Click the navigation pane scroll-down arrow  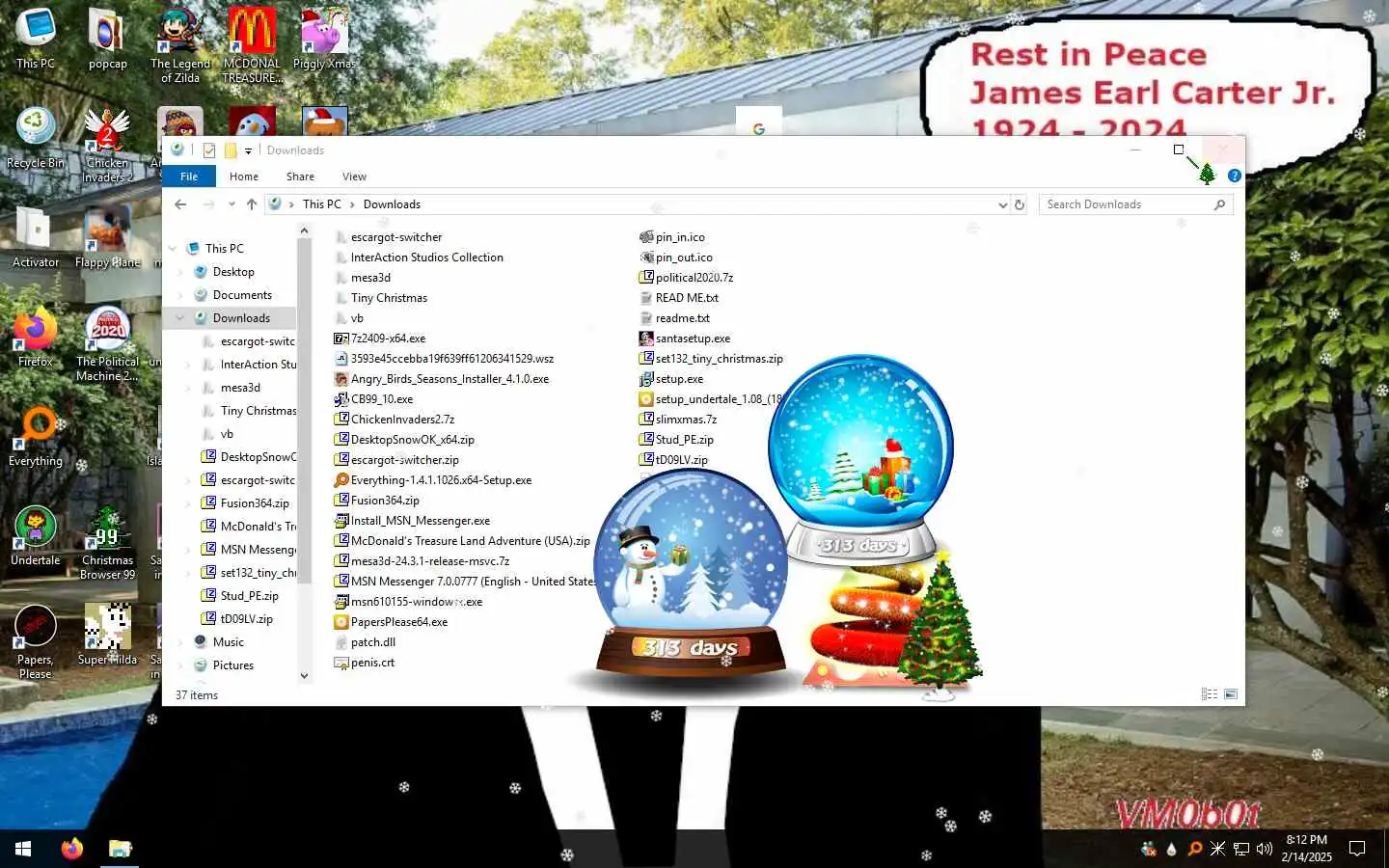pyautogui.click(x=304, y=676)
